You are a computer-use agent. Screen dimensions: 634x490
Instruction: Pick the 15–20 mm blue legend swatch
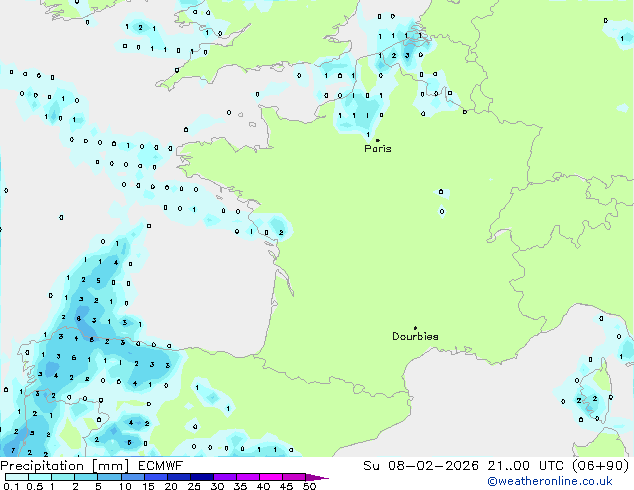(155, 477)
